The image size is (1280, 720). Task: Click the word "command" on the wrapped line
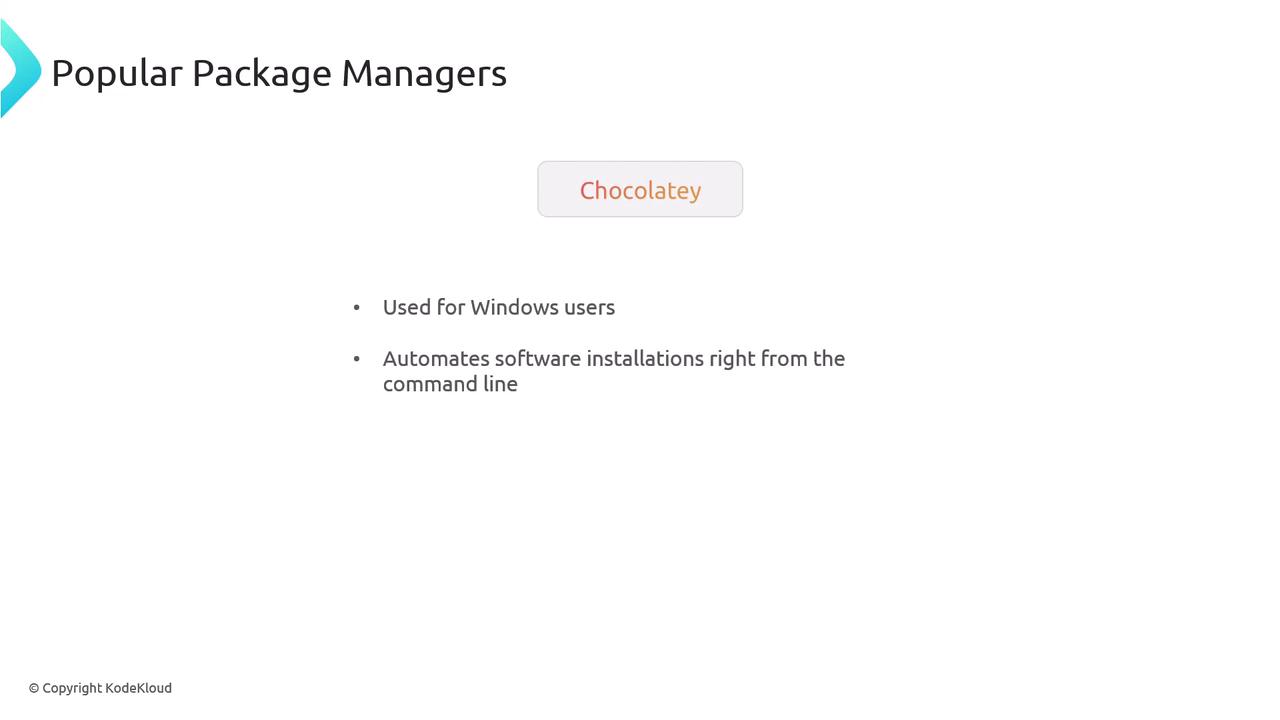click(430, 384)
